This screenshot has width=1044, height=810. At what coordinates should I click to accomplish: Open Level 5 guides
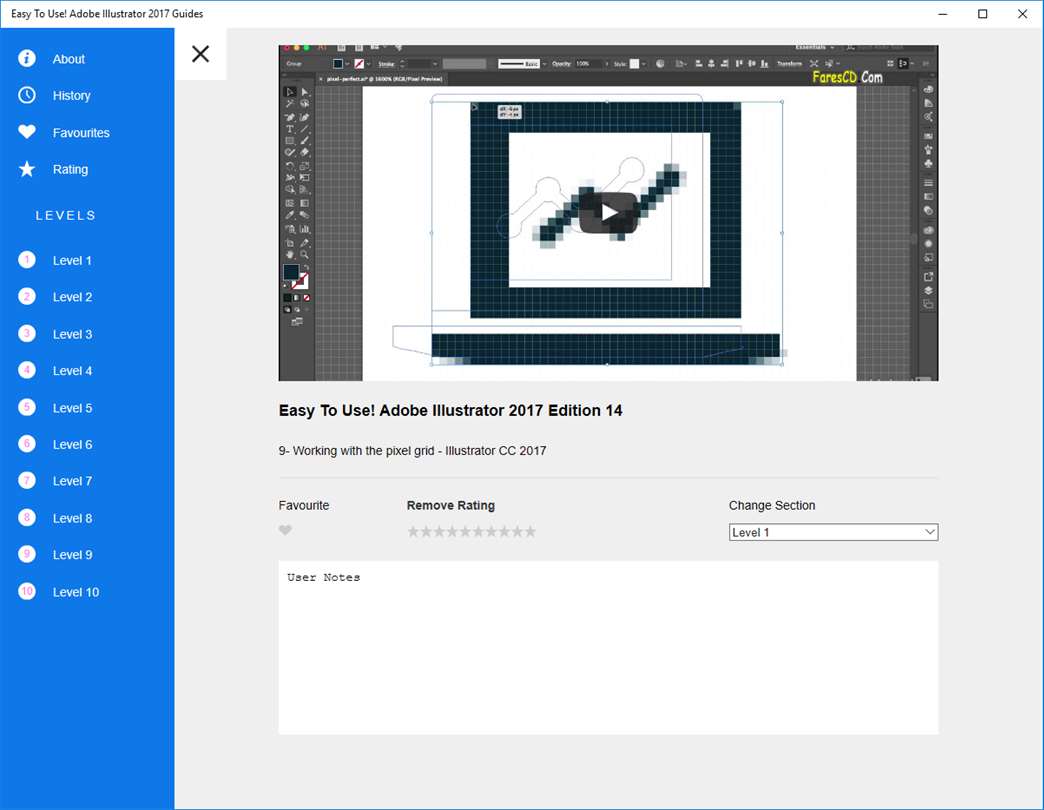pyautogui.click(x=72, y=408)
